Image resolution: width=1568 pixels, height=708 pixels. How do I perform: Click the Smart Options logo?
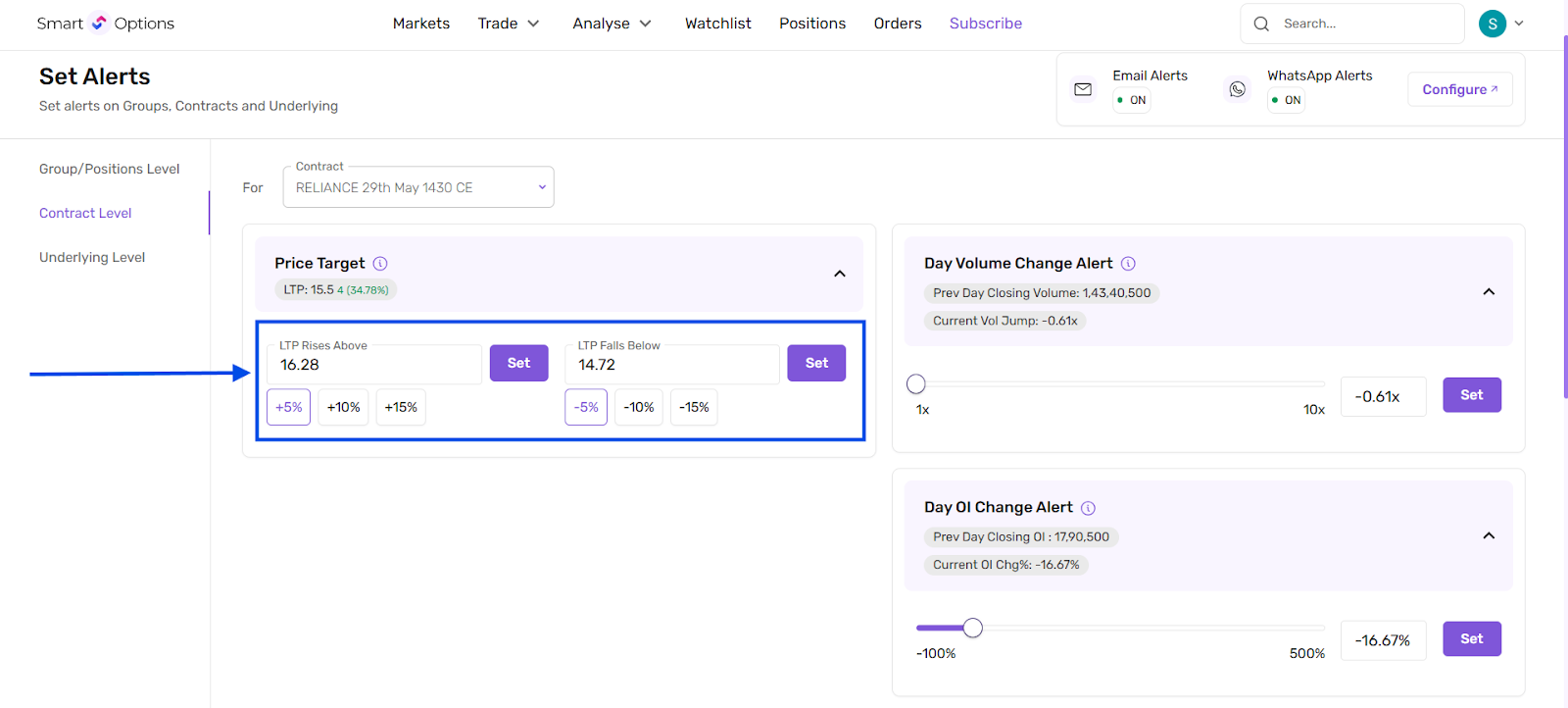click(x=105, y=24)
